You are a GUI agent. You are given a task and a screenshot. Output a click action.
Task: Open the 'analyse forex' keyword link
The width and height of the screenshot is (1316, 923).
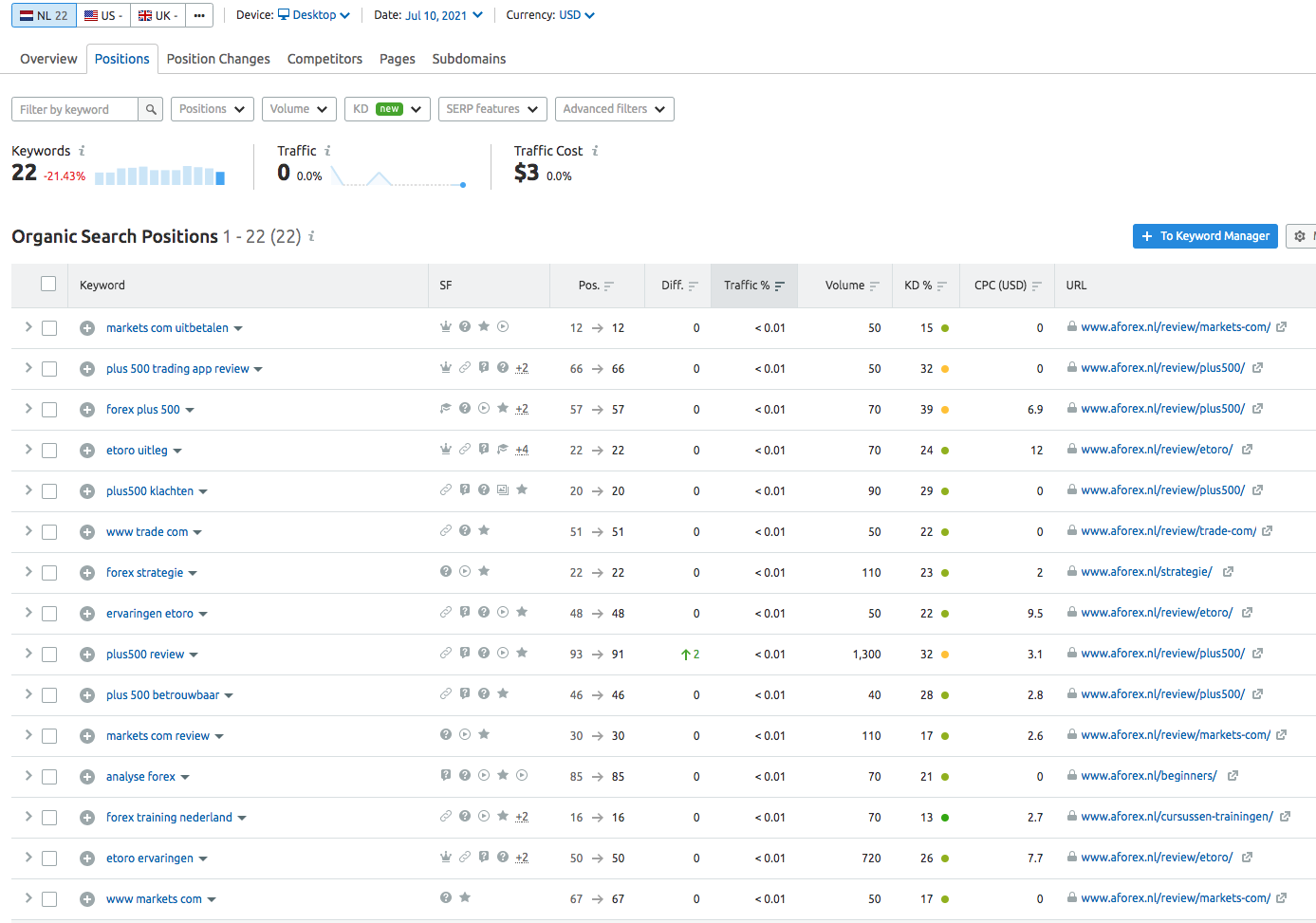click(x=140, y=777)
